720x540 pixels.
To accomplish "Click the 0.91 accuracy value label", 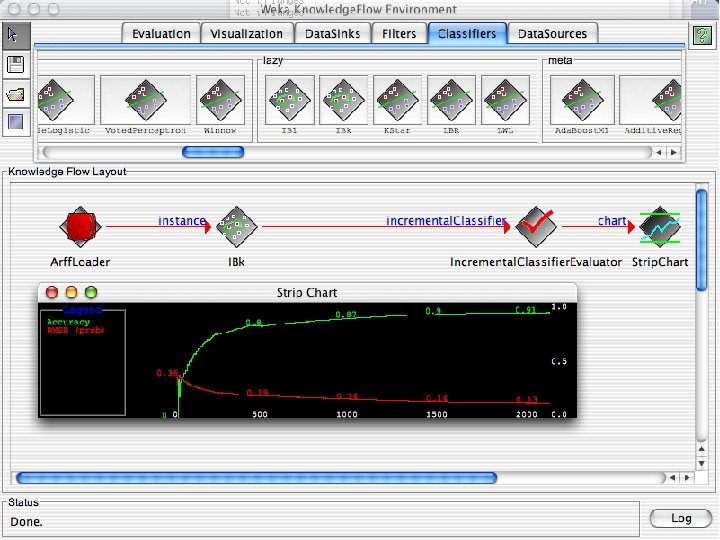I will (x=526, y=310).
